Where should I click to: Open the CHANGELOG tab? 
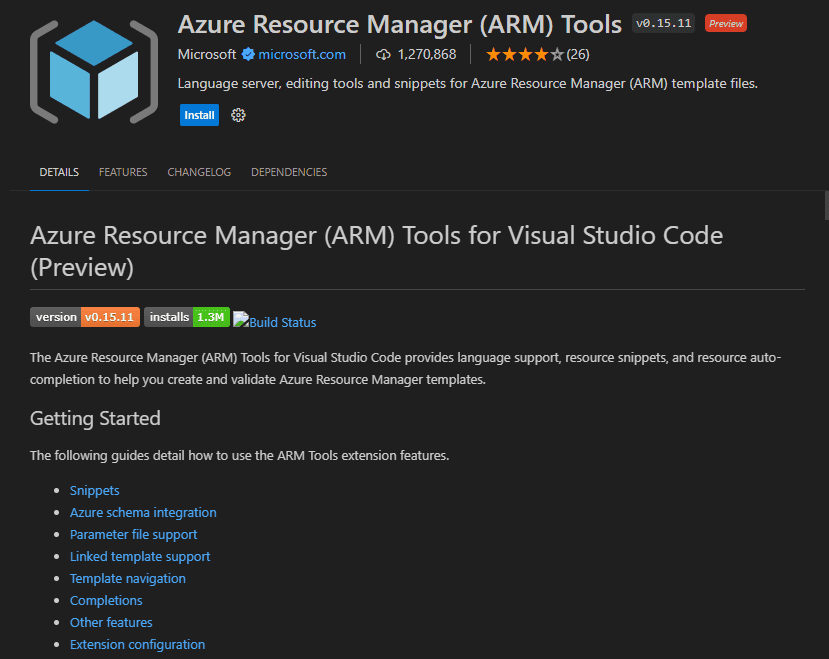click(x=199, y=172)
